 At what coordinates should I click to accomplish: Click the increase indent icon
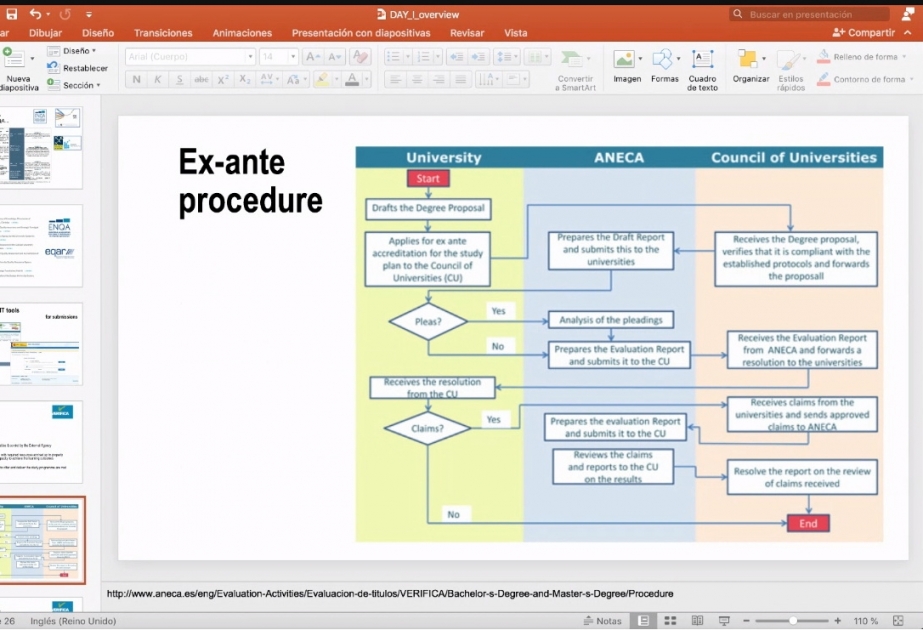tap(478, 57)
